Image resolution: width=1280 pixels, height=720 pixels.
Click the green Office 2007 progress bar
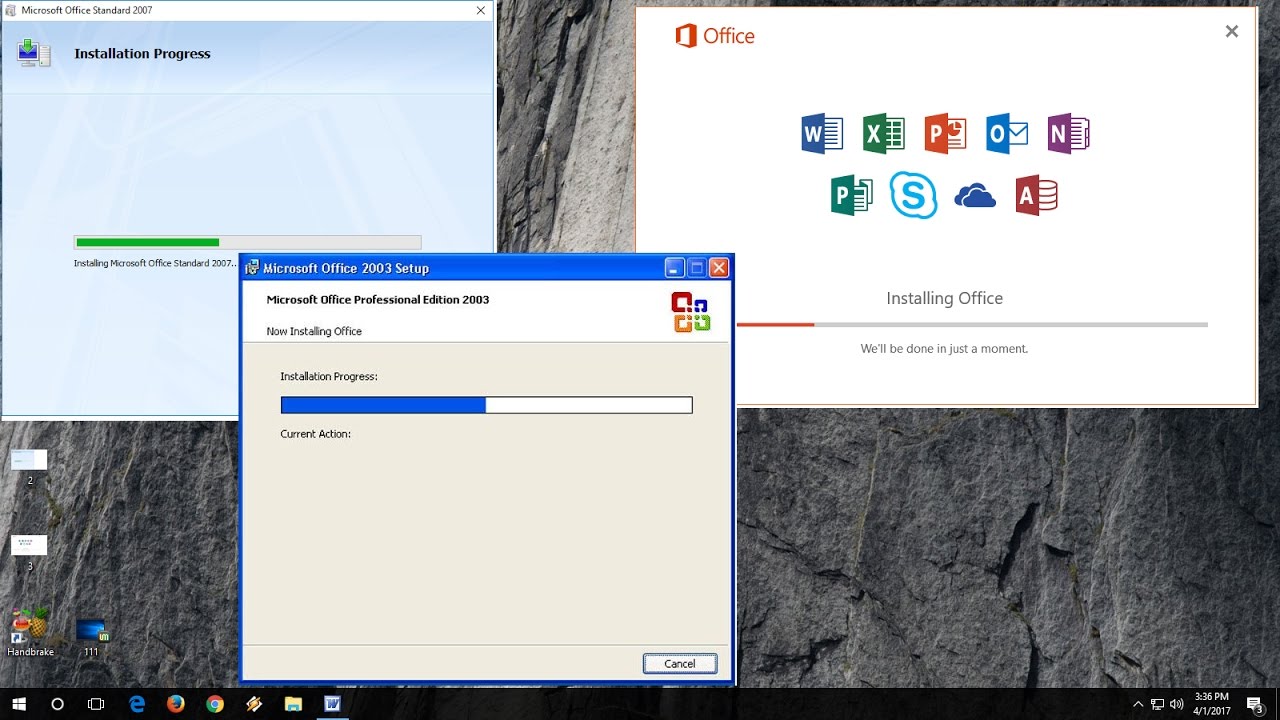tap(247, 242)
